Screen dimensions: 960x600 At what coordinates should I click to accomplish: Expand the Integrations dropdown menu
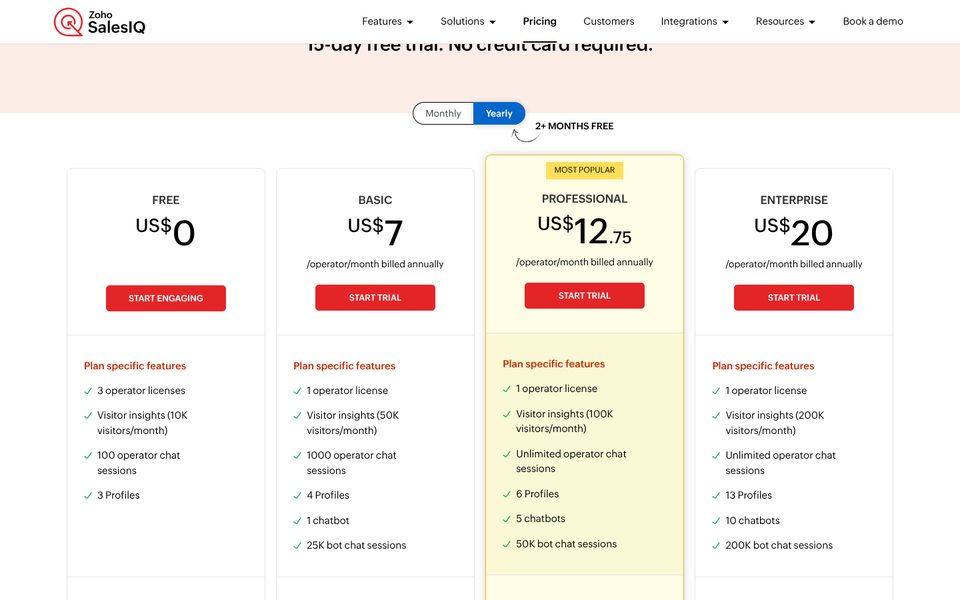694,21
